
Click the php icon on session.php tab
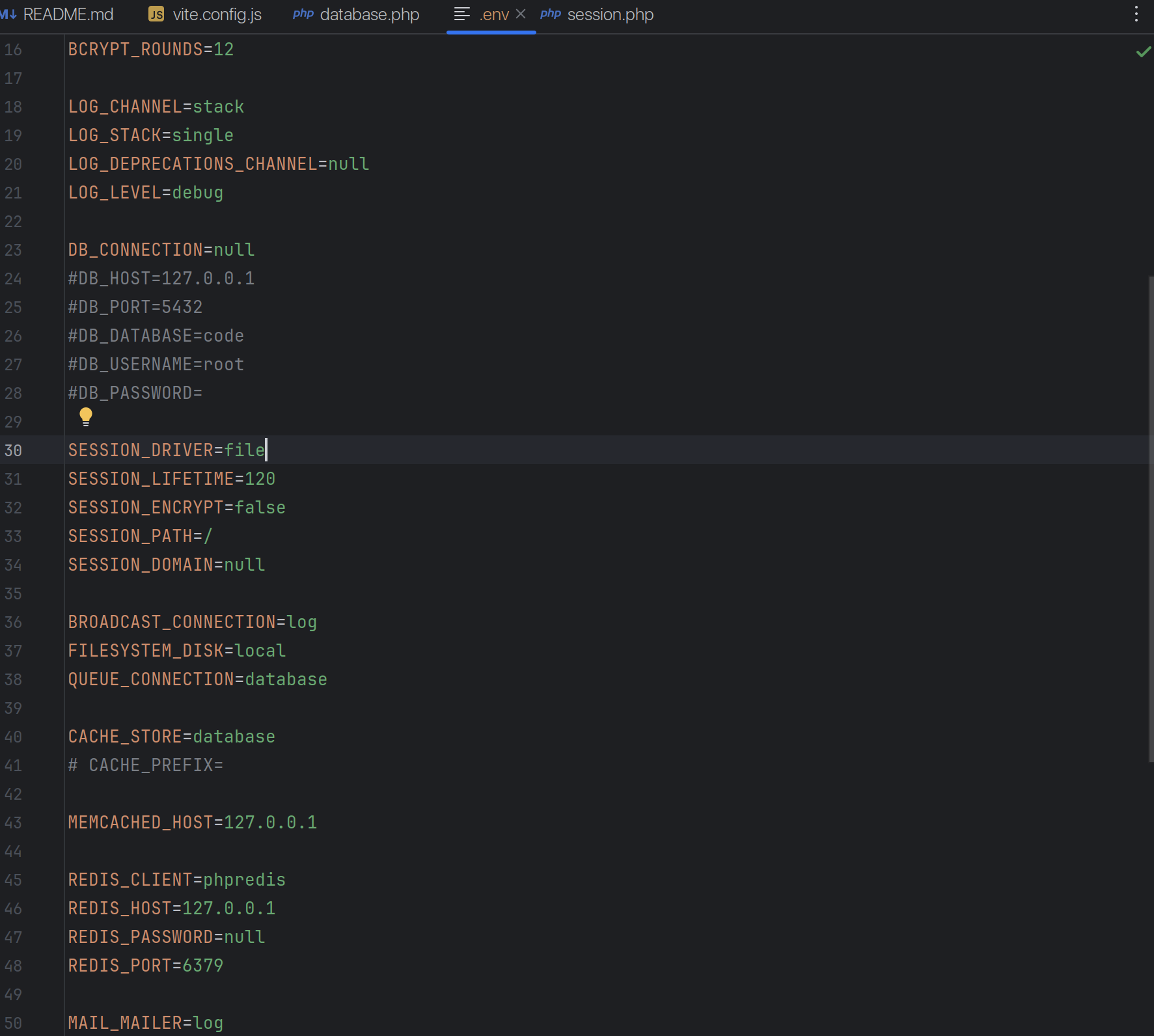[551, 14]
